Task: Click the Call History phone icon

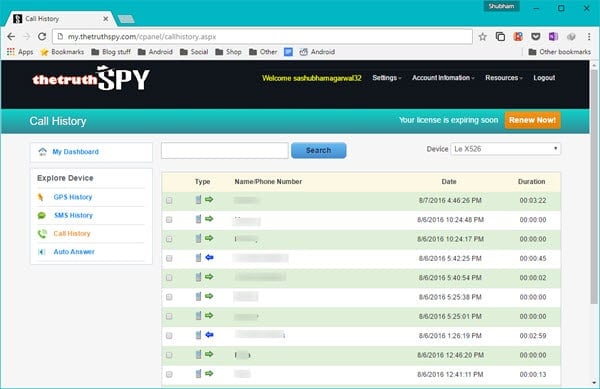Action: pyautogui.click(x=42, y=233)
